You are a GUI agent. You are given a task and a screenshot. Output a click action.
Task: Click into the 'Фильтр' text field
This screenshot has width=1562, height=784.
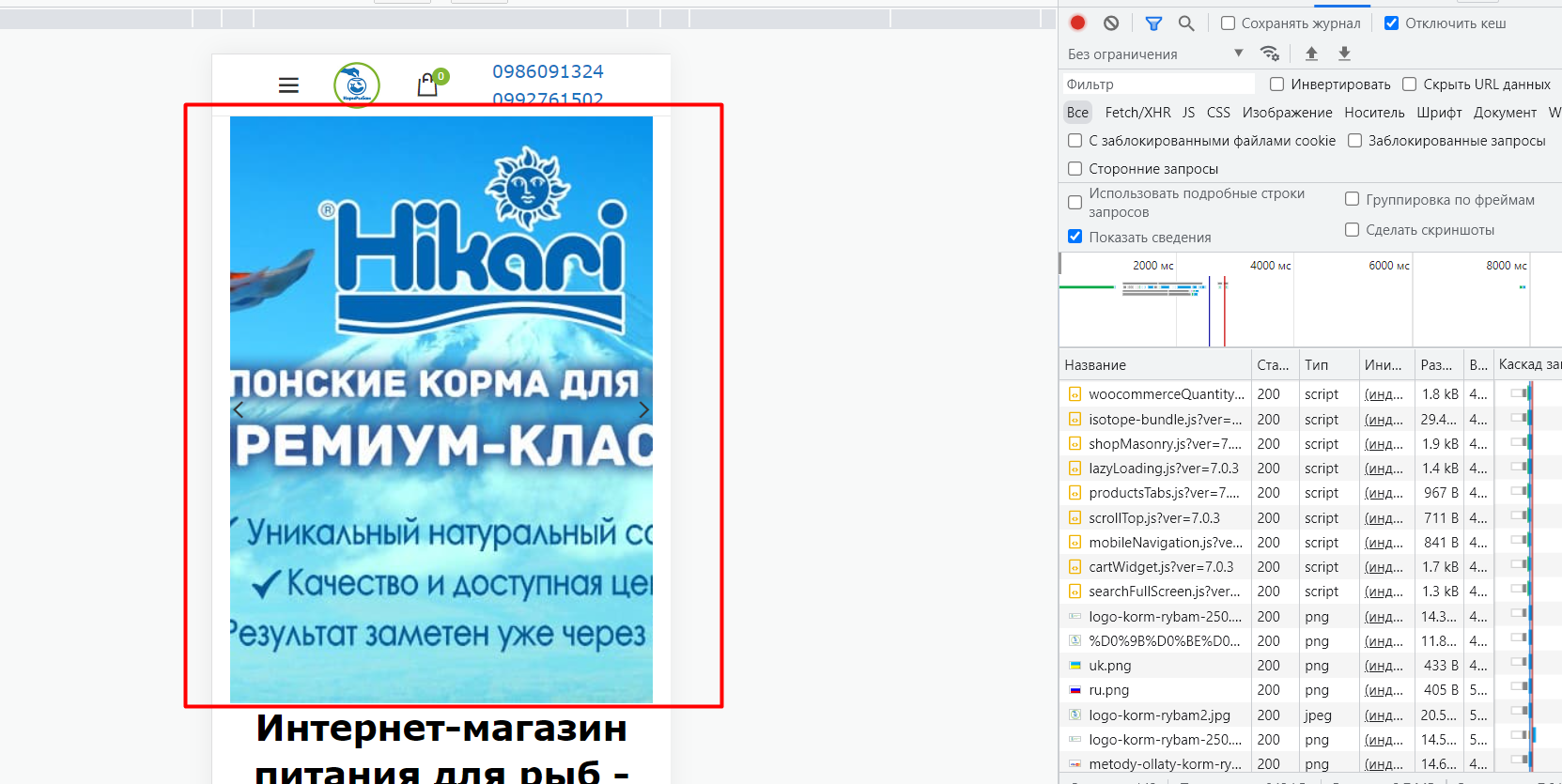tap(1159, 85)
